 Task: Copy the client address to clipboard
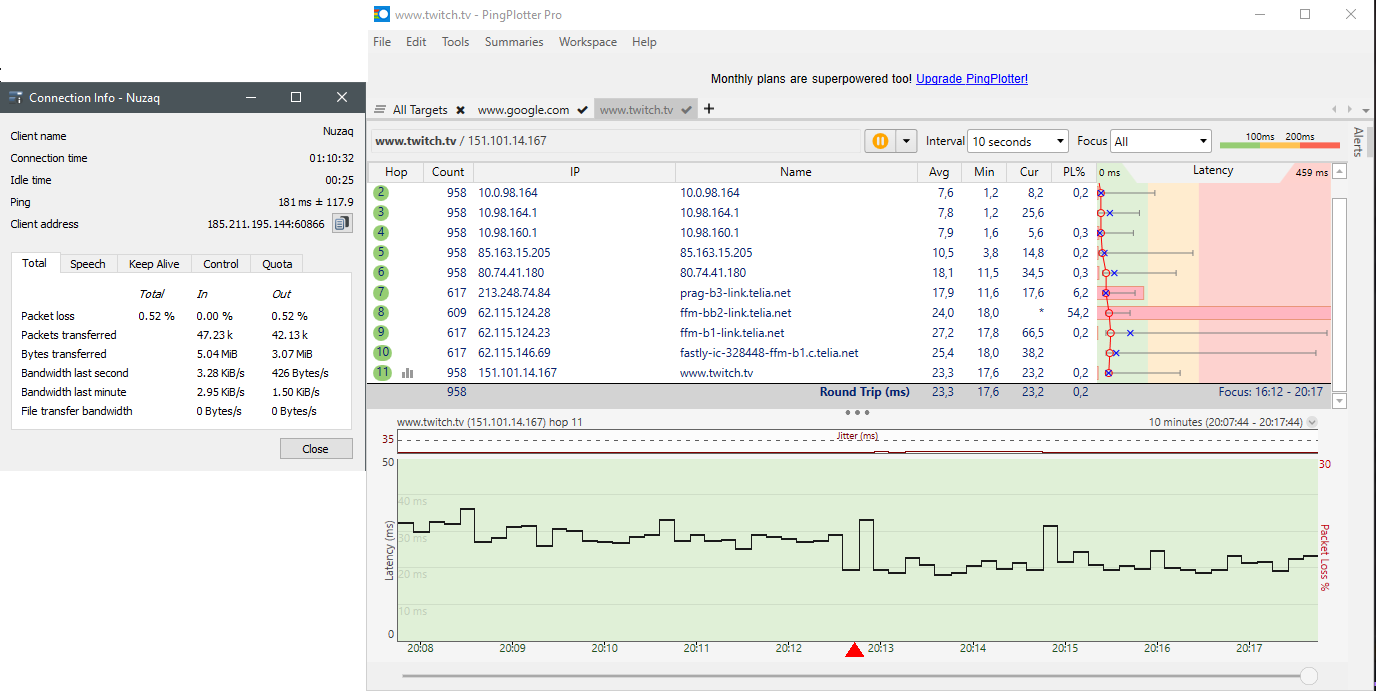342,224
